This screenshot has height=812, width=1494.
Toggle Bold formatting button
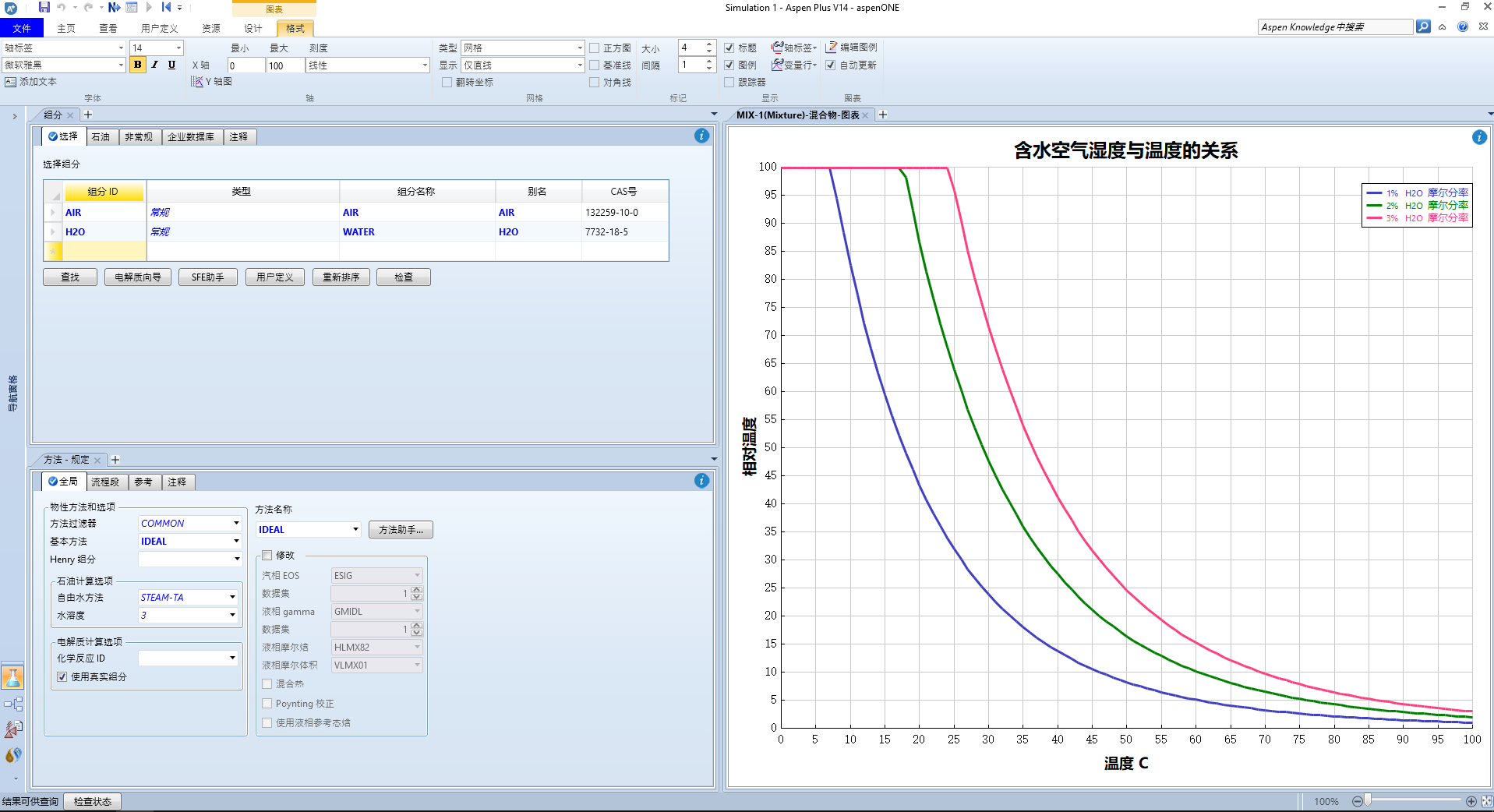coord(138,65)
